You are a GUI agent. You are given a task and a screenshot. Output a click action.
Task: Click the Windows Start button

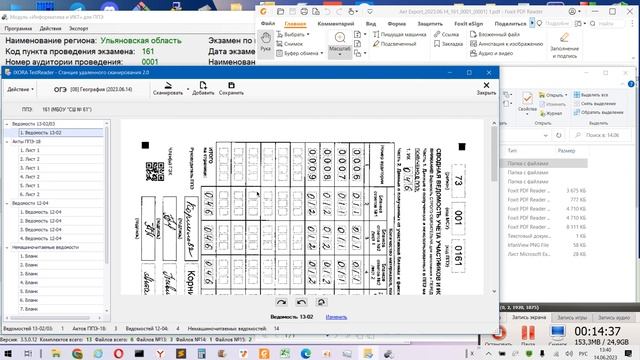tap(7, 353)
